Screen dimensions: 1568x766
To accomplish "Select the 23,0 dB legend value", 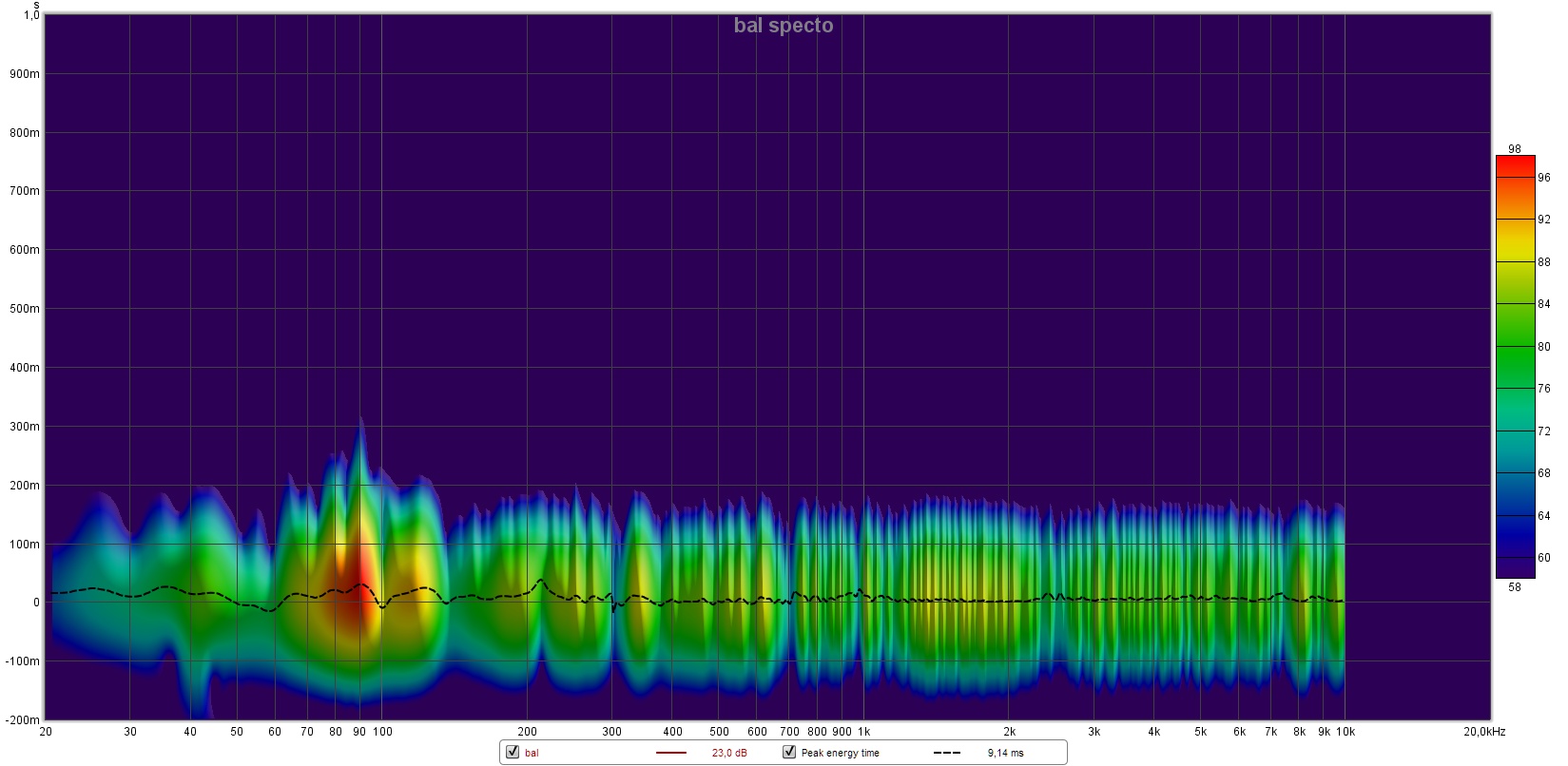I will coord(729,753).
